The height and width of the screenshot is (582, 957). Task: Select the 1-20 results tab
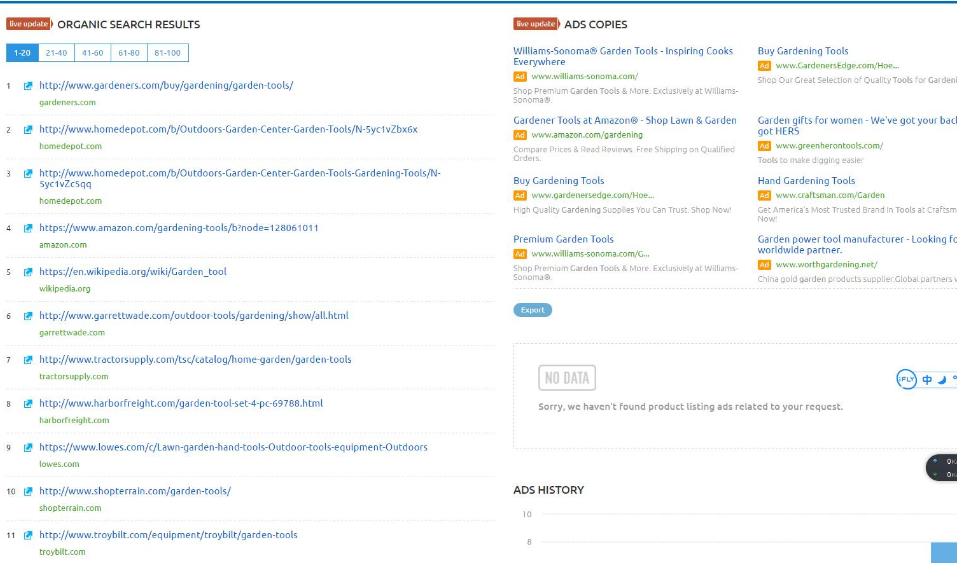(x=22, y=53)
